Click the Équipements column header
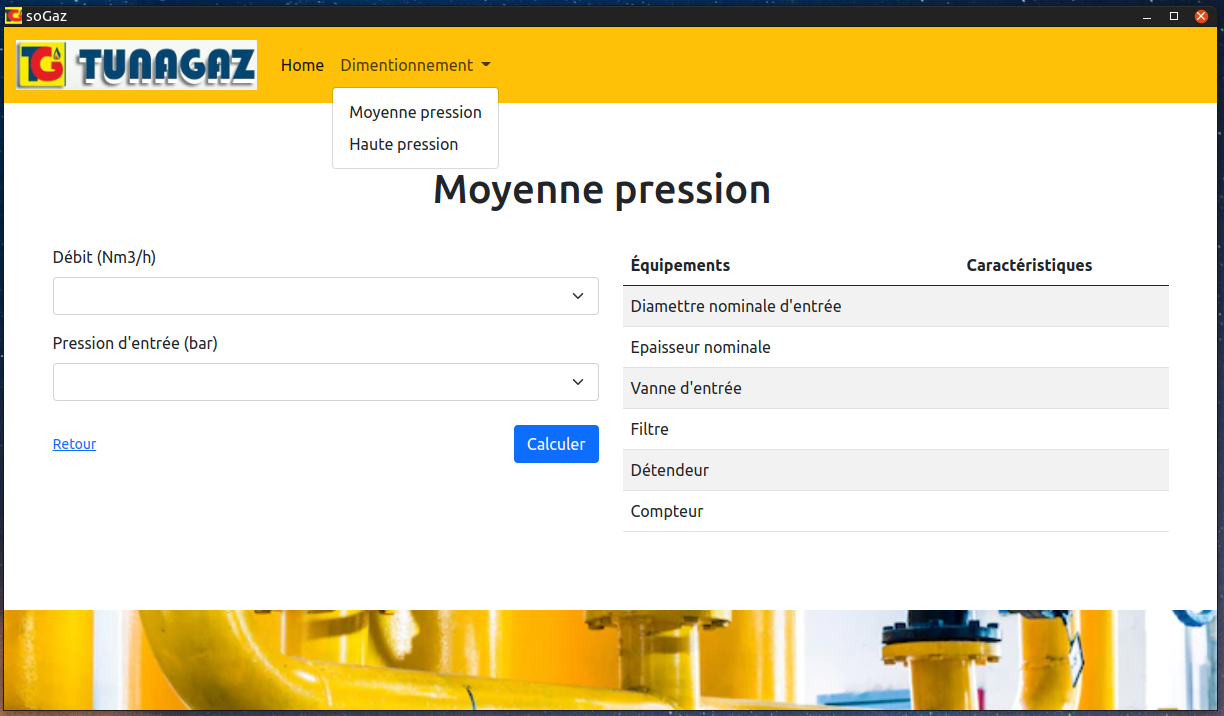 click(680, 265)
